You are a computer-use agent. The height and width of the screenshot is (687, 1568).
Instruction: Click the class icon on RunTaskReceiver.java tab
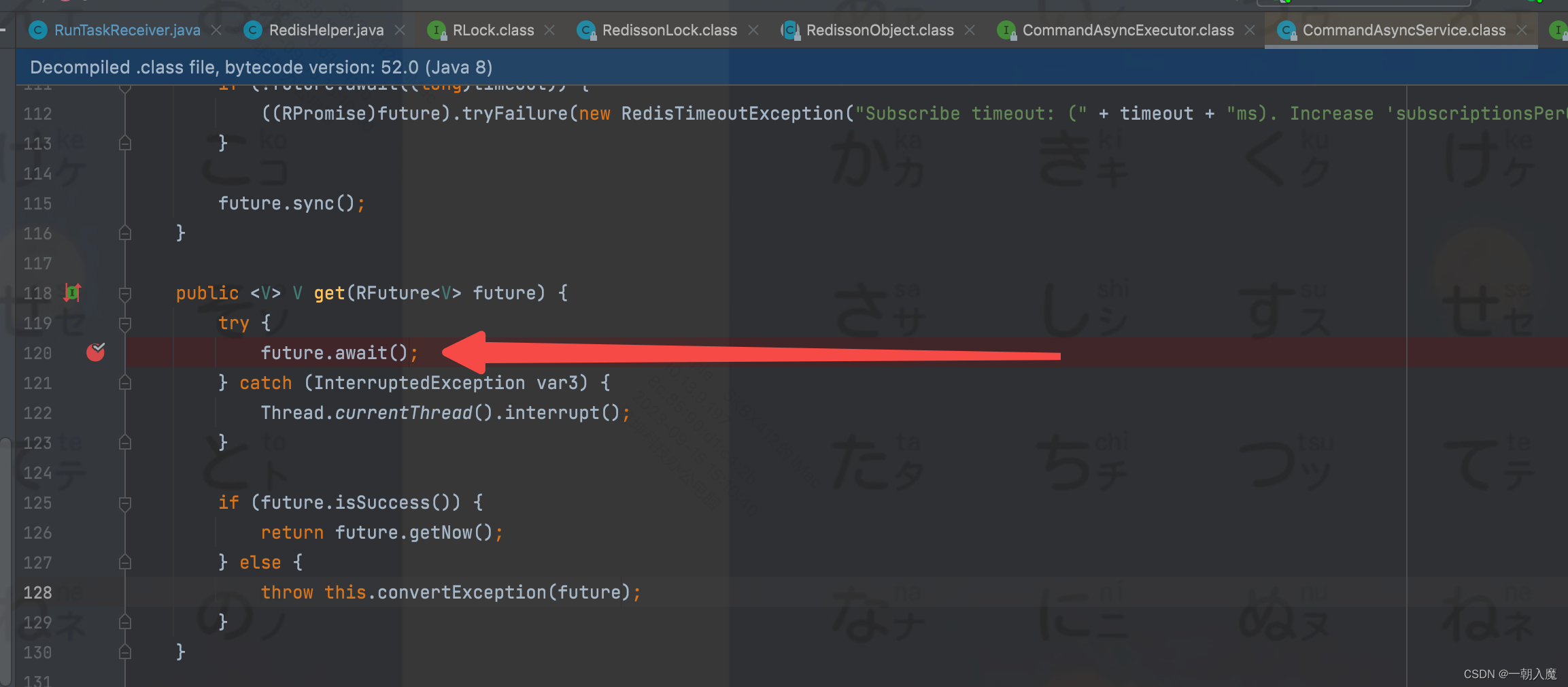37,30
